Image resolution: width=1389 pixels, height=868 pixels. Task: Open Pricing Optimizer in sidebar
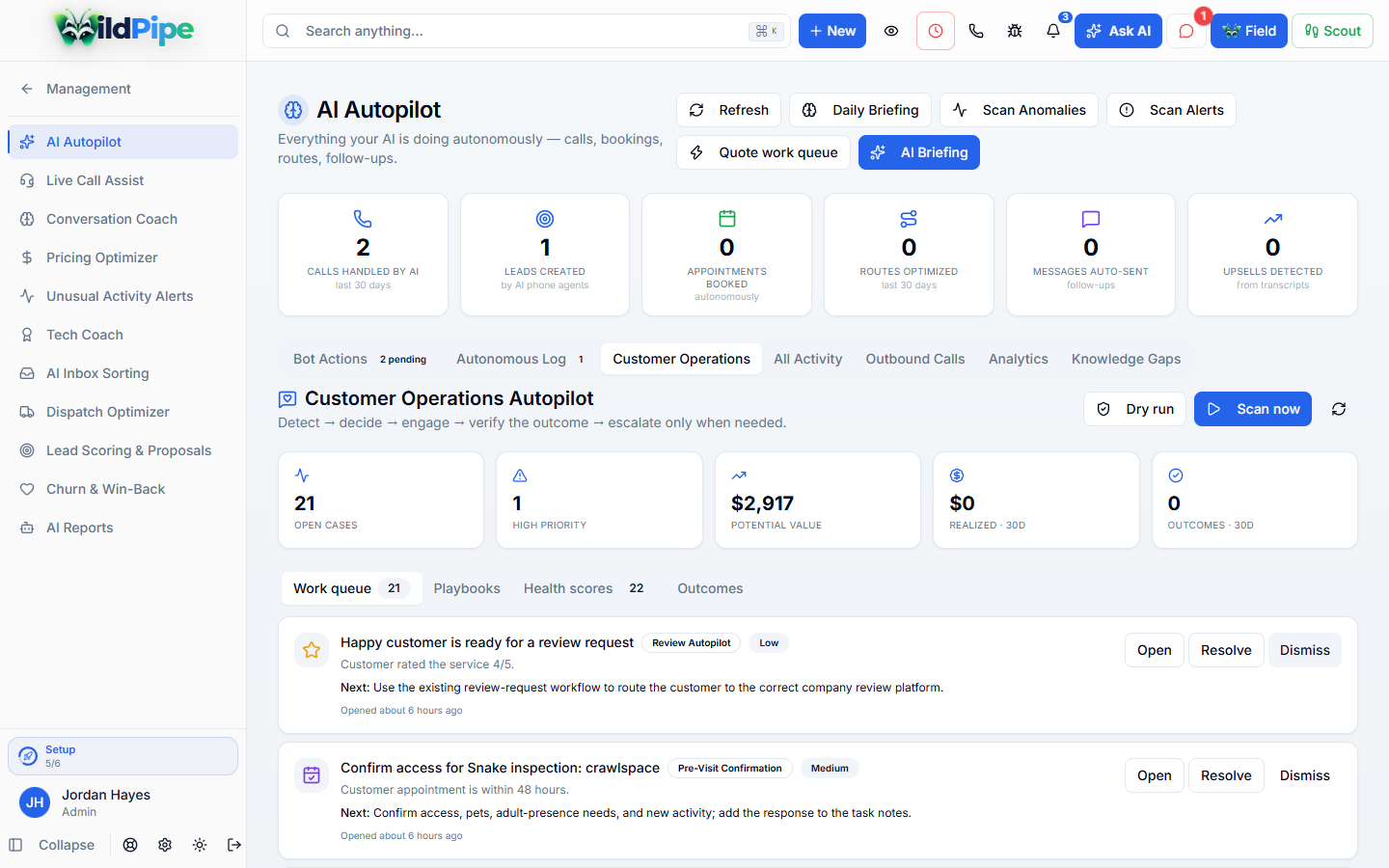click(x=123, y=258)
